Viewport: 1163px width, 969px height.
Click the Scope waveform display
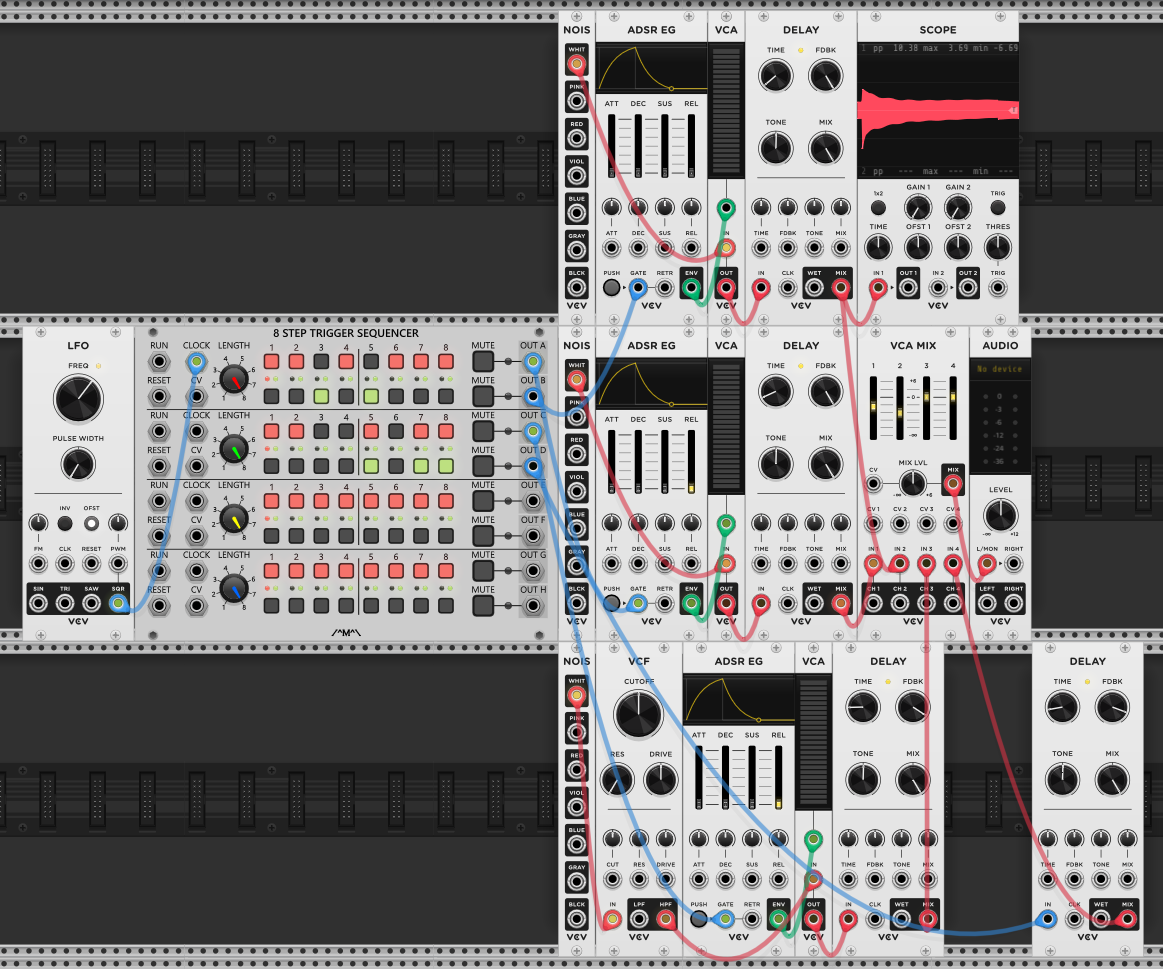click(x=938, y=110)
